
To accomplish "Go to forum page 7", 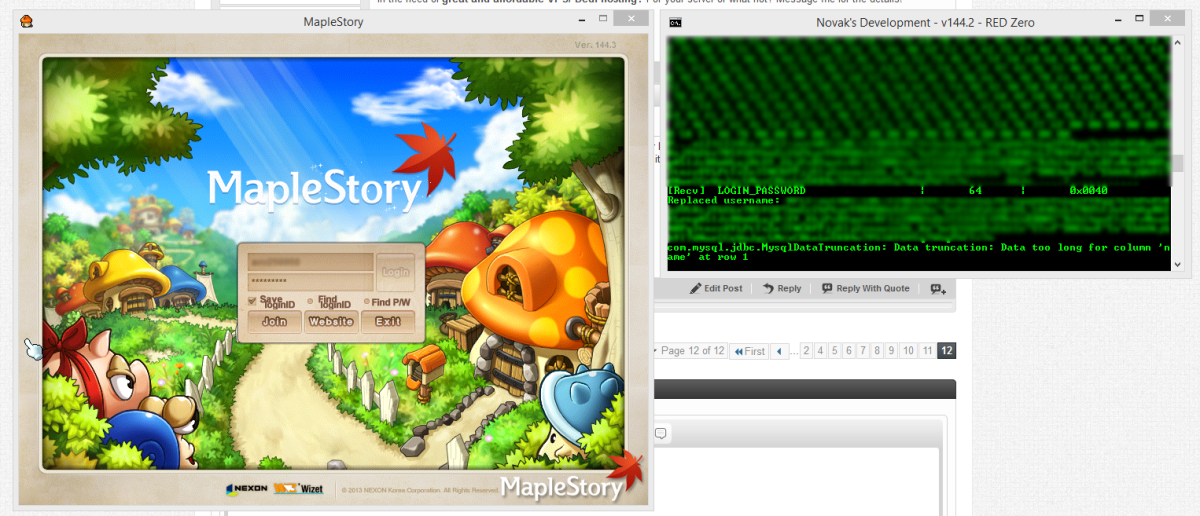I will [x=863, y=351].
